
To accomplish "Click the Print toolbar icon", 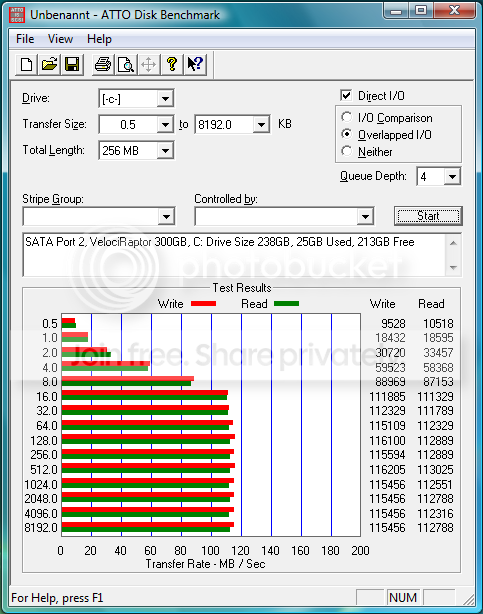I will point(103,64).
